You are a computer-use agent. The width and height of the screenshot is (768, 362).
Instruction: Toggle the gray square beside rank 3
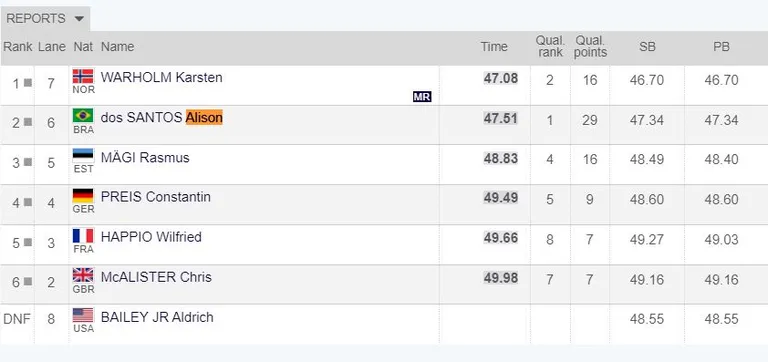tap(28, 162)
